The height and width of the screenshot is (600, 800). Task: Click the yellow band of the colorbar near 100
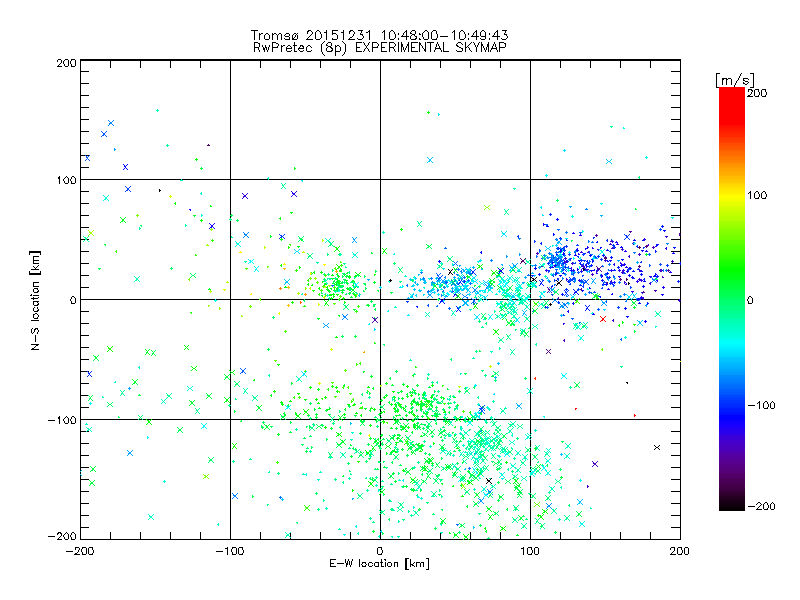pos(732,195)
